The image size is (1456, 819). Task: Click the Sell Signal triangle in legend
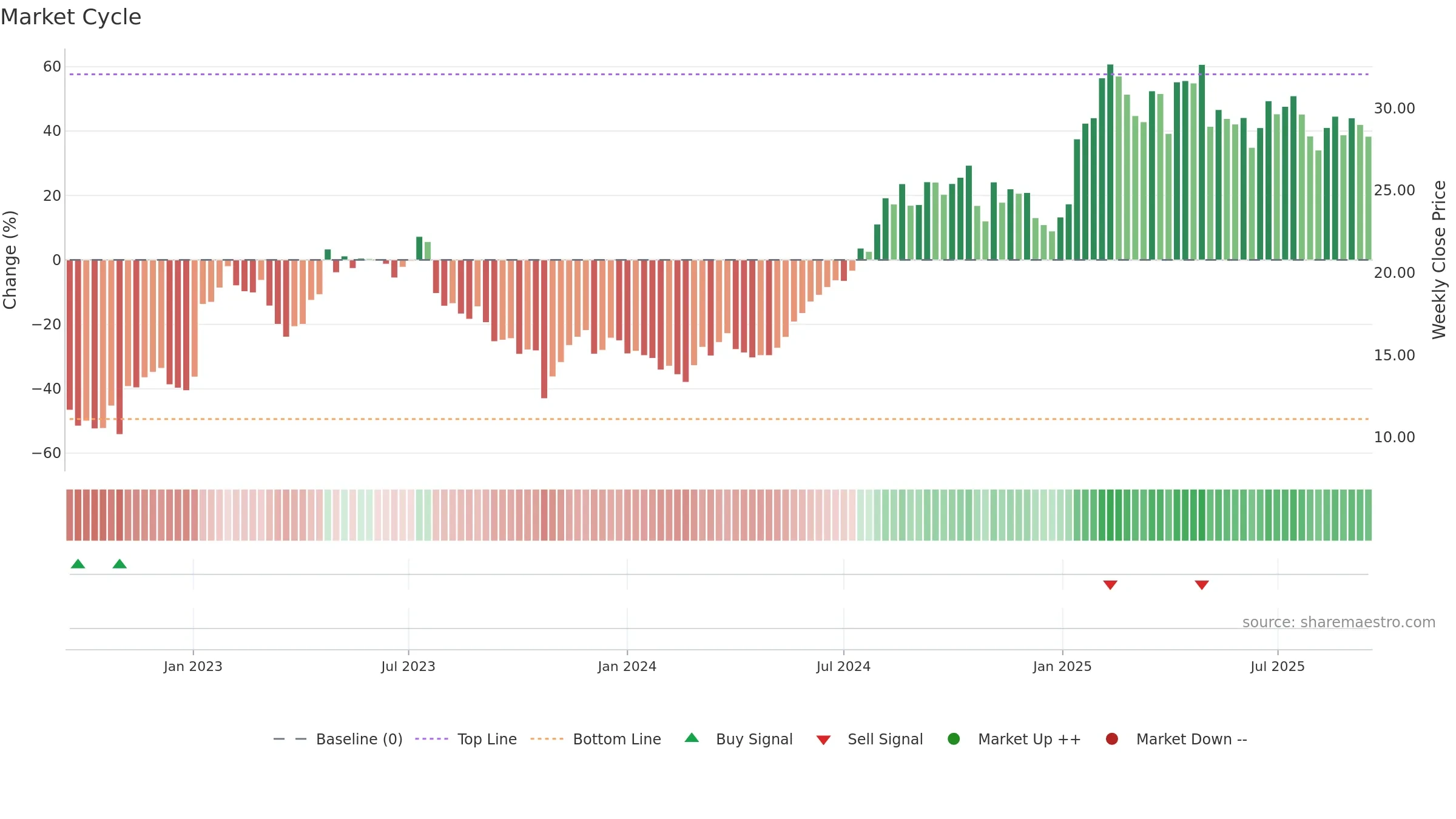coord(823,740)
